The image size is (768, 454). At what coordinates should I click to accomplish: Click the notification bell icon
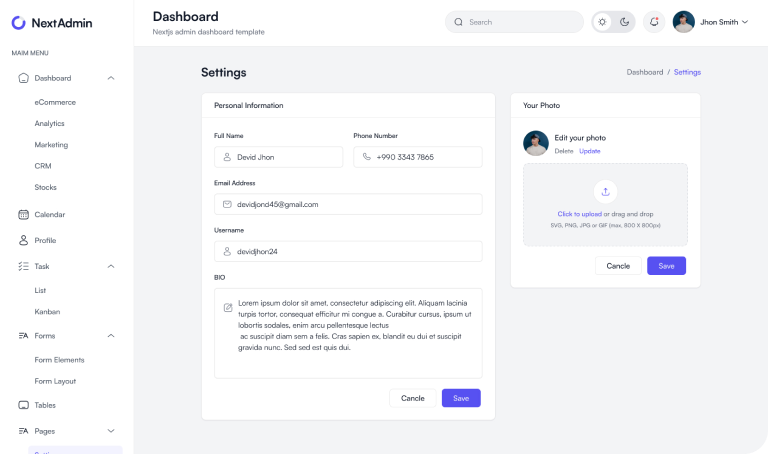point(654,22)
